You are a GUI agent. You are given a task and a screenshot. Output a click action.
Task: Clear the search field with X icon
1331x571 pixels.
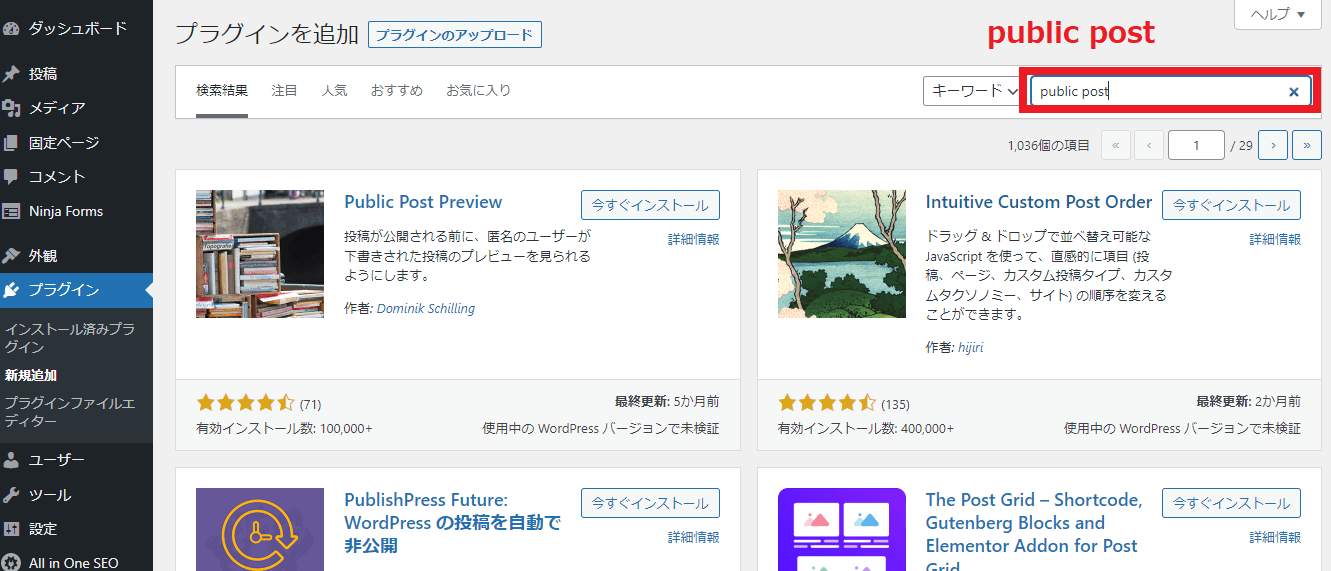pos(1293,92)
